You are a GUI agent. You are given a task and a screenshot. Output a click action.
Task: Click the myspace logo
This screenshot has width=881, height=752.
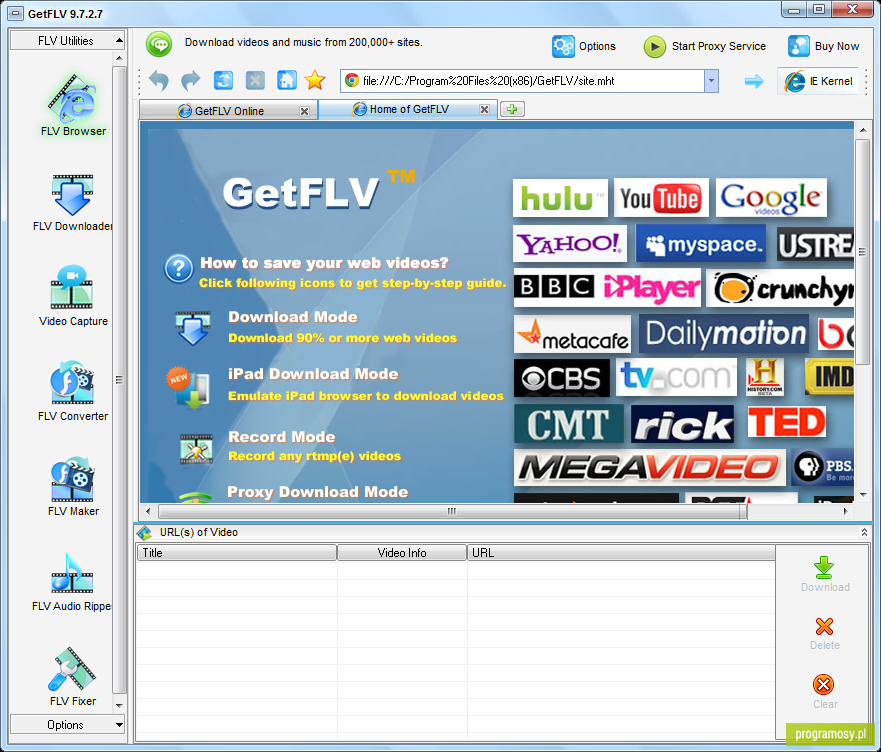coord(701,244)
